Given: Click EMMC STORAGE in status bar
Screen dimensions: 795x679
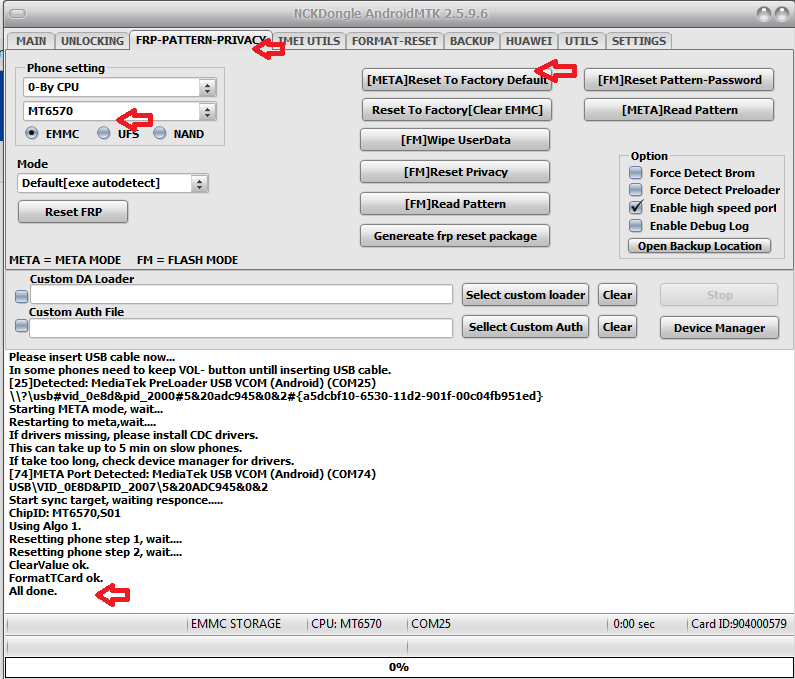Looking at the screenshot, I should click(x=236, y=624).
